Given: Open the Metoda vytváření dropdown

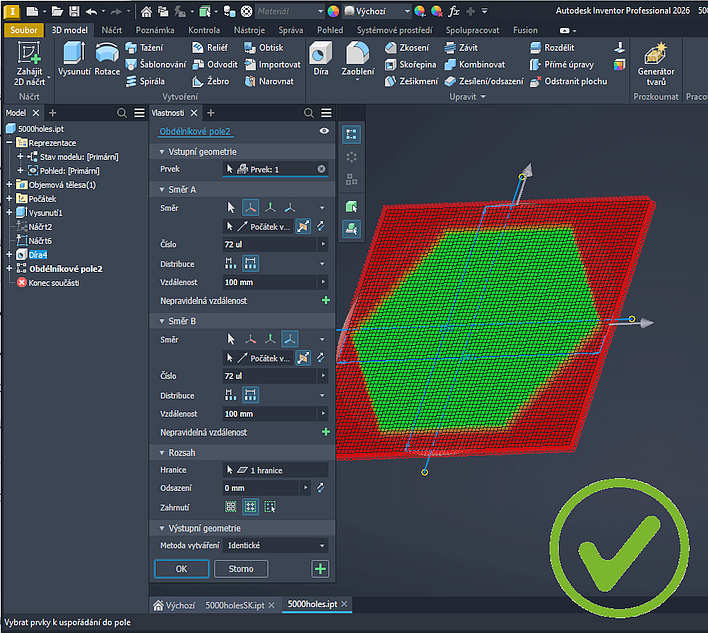Looking at the screenshot, I should click(275, 546).
